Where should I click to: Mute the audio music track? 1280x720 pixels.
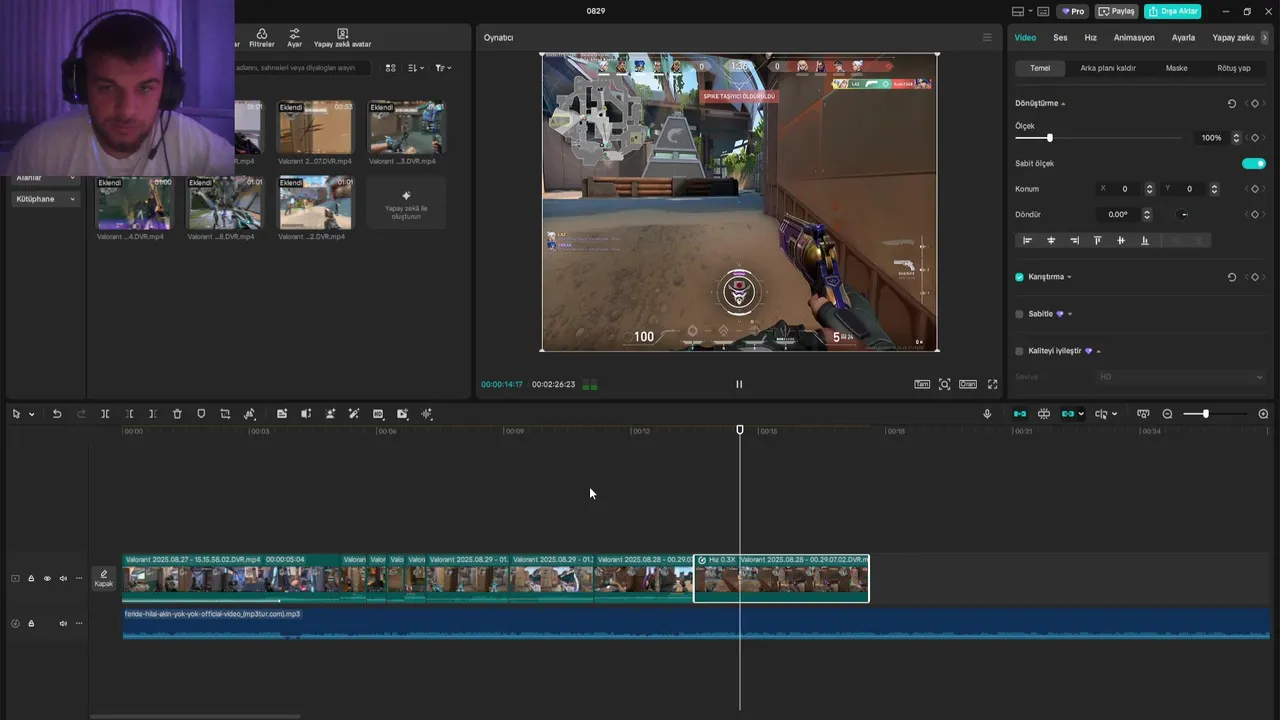pyautogui.click(x=63, y=623)
